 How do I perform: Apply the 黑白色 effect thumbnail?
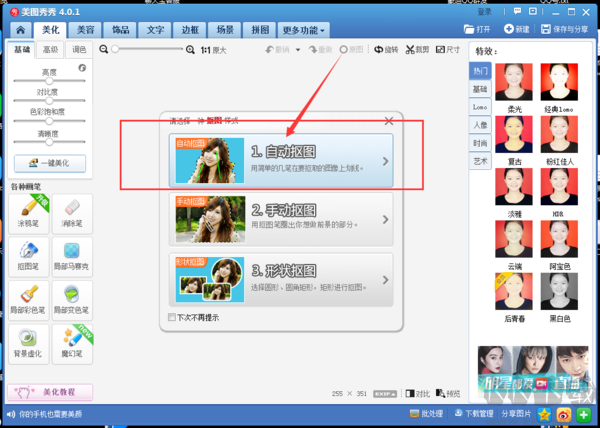(559, 291)
